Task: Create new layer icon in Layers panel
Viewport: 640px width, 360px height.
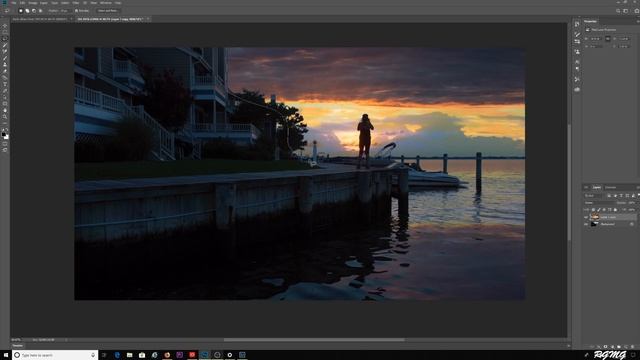Action: point(626,347)
